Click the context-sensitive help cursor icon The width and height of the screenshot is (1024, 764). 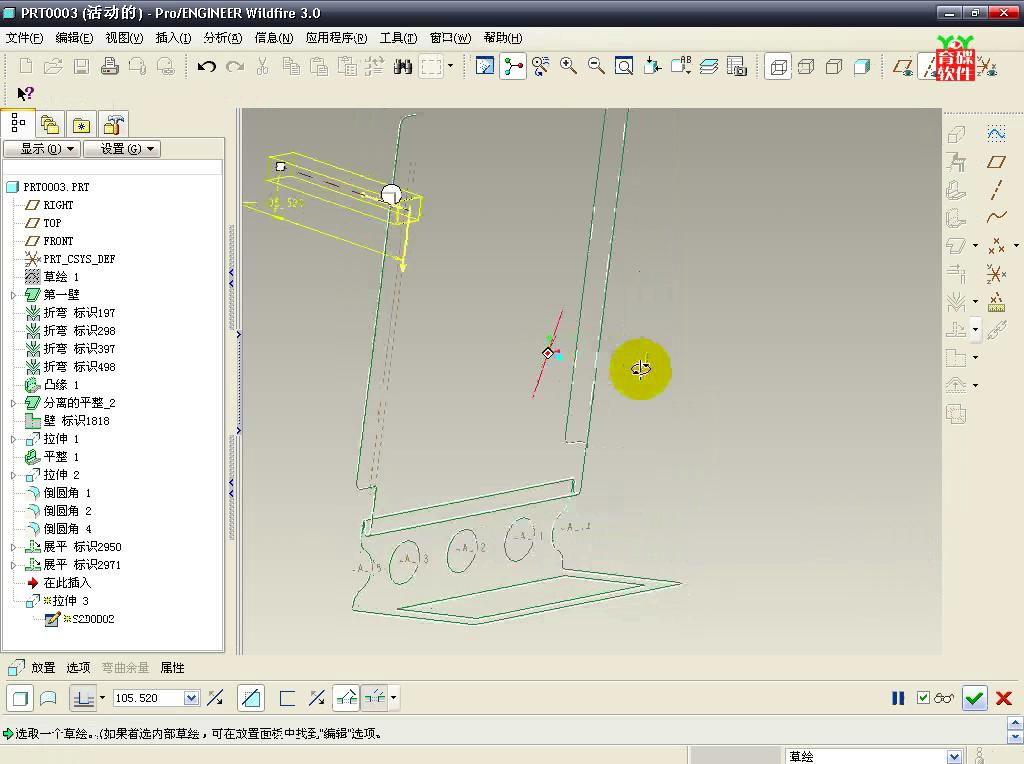(x=25, y=94)
